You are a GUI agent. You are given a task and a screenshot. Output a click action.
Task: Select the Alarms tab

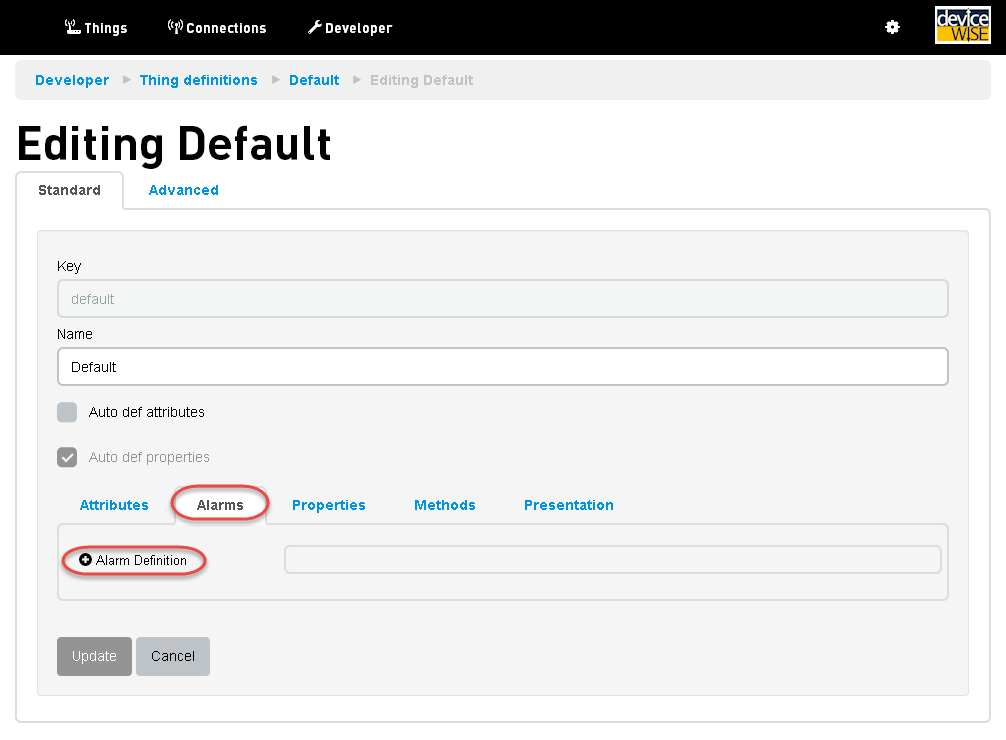click(220, 505)
